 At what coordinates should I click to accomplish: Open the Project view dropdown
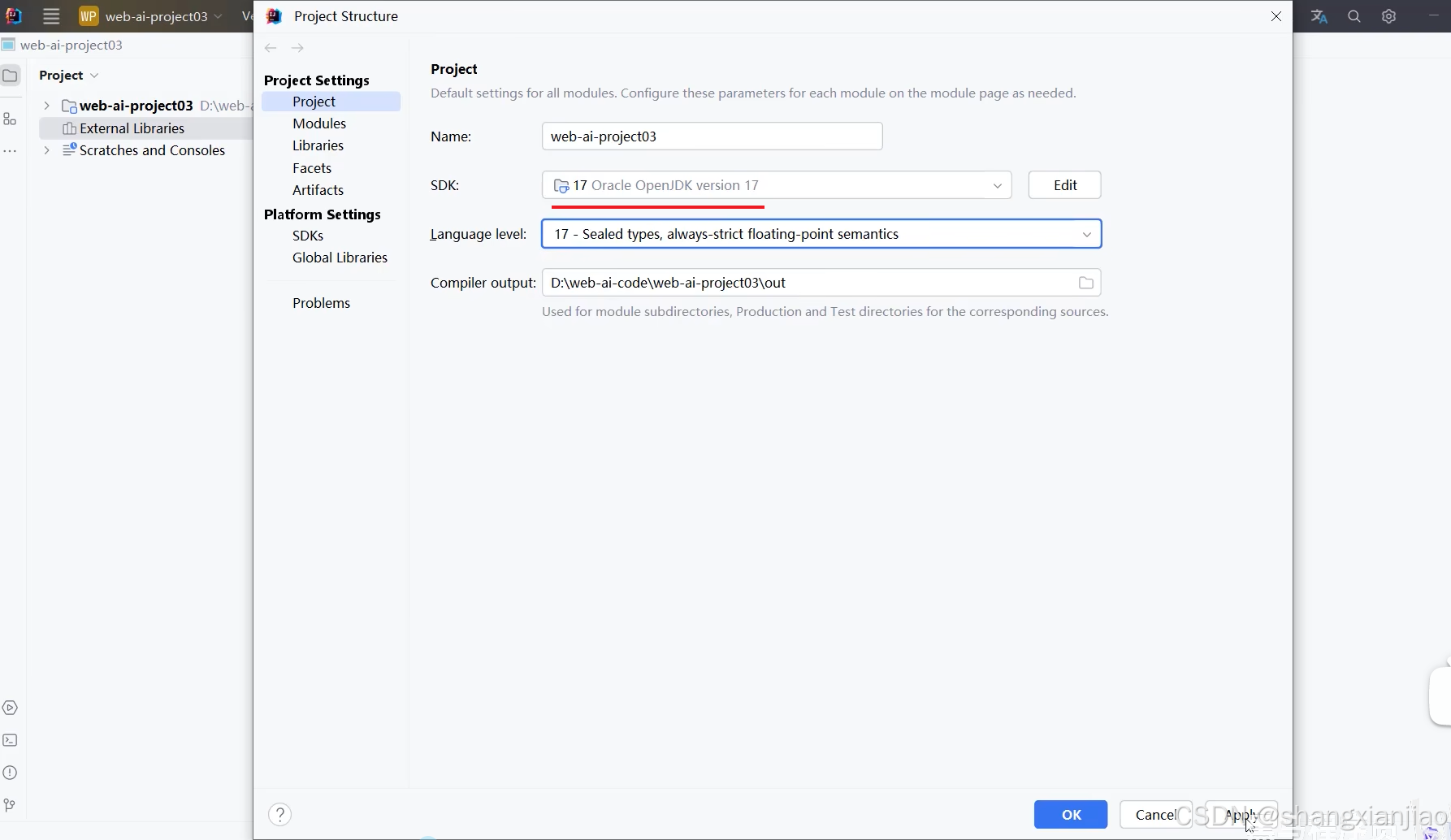tap(69, 75)
